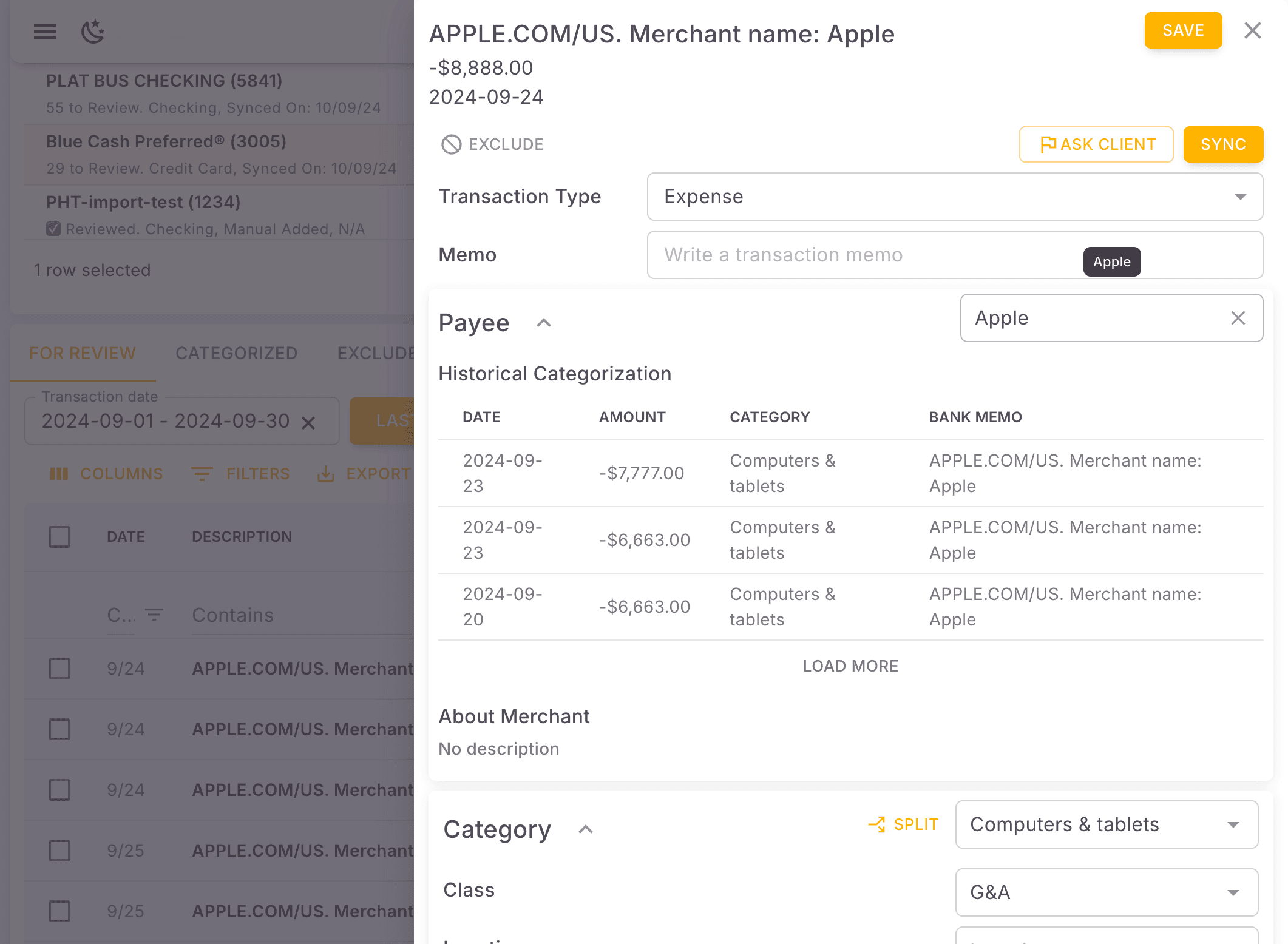1288x944 pixels.
Task: Load more historical categorizations
Action: pos(850,666)
